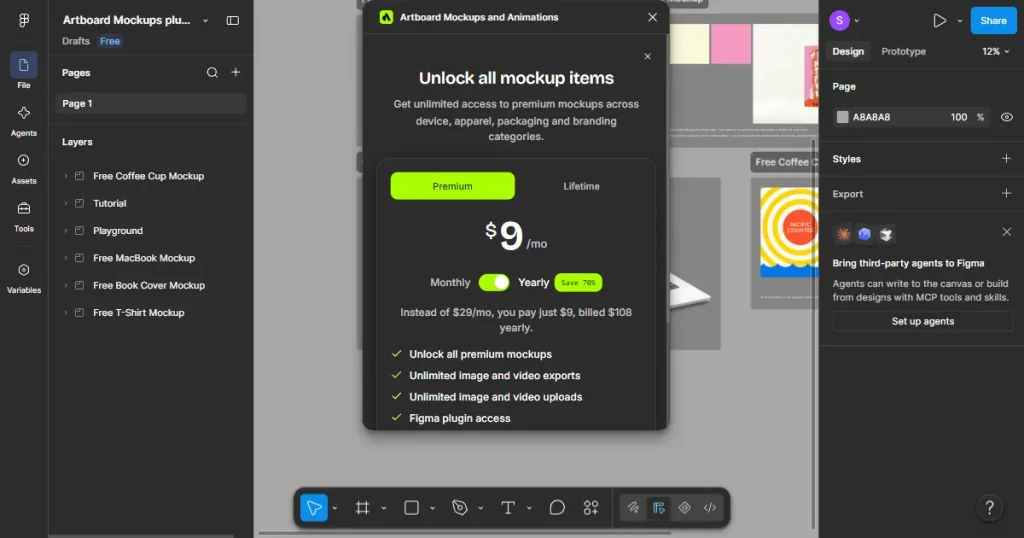Expand the Playground layer
This screenshot has height=538, width=1024.
point(65,230)
